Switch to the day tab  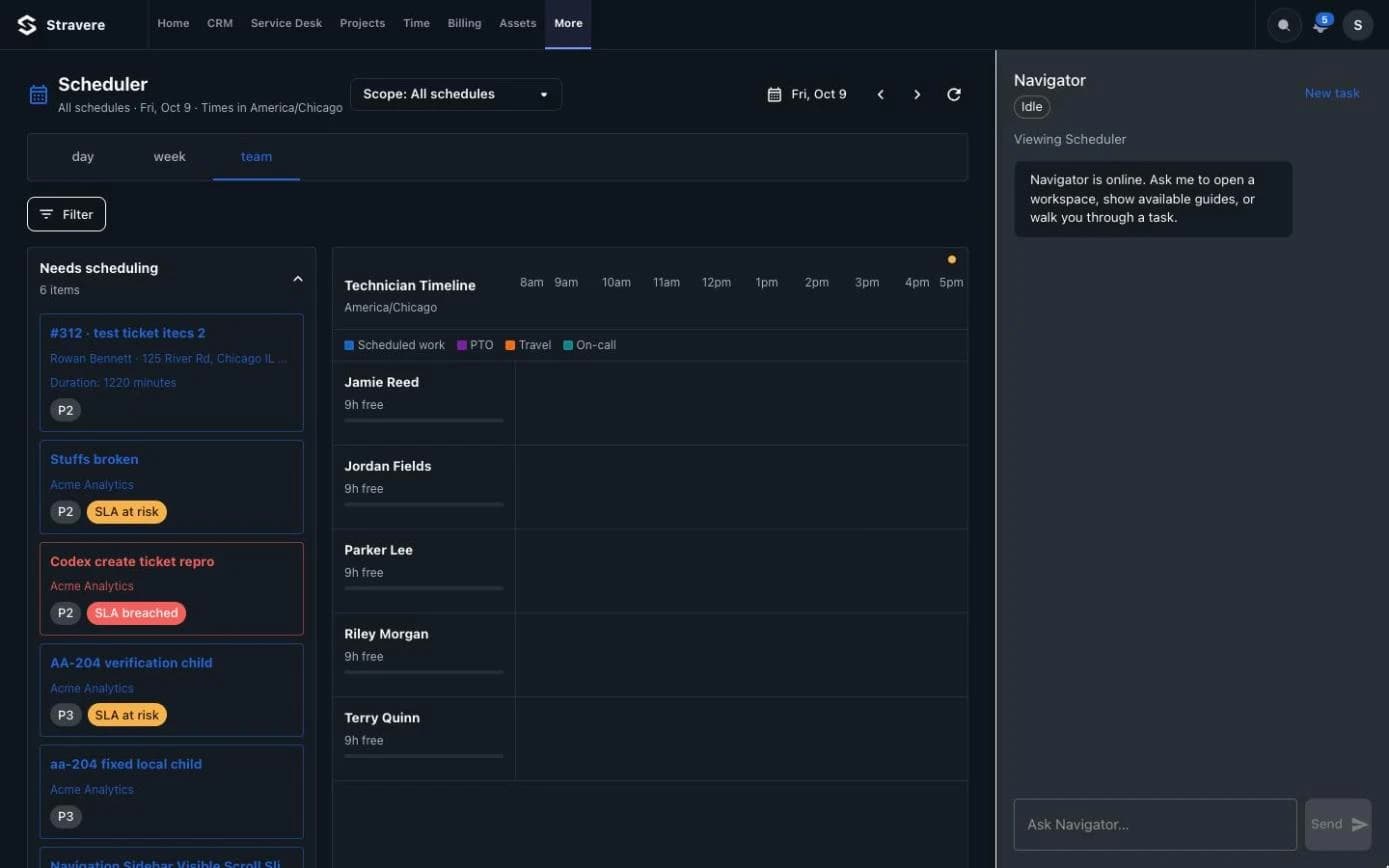83,157
